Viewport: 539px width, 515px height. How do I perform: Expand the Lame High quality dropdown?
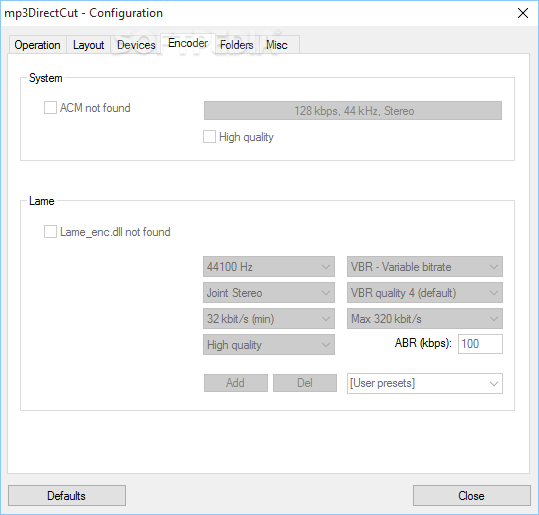[x=269, y=344]
